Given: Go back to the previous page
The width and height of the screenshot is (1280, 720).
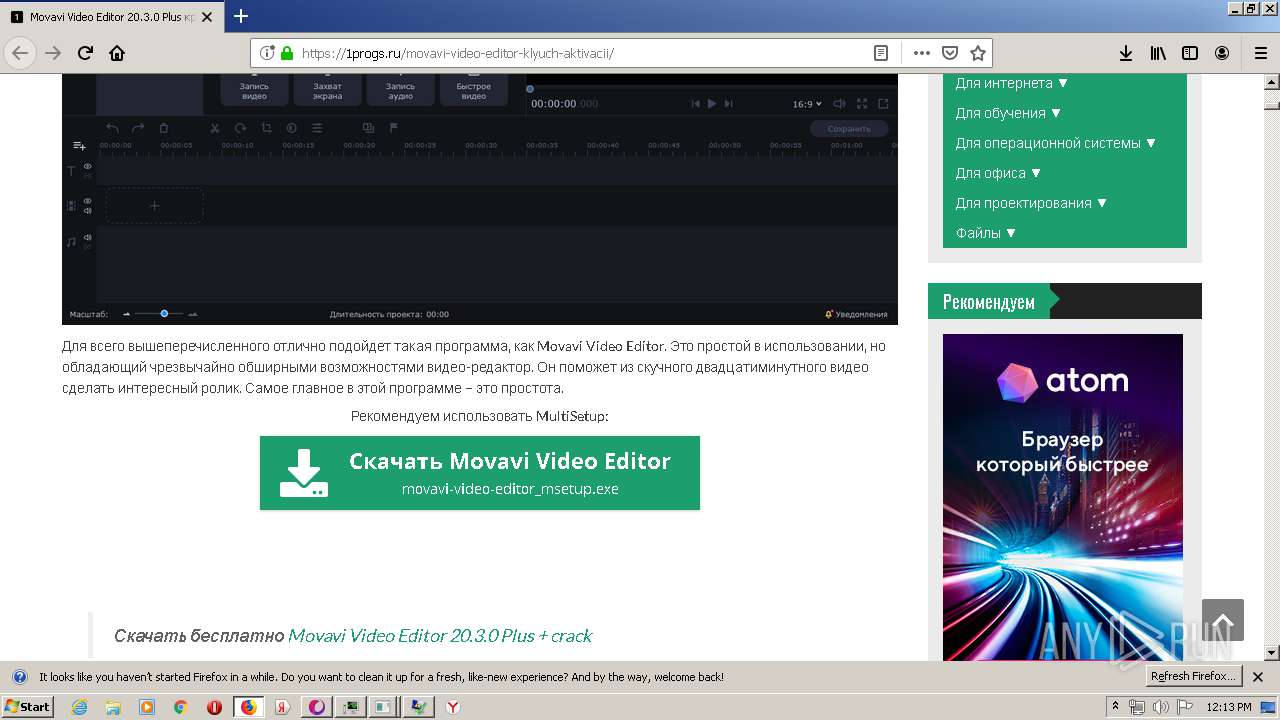Looking at the screenshot, I should coord(21,53).
